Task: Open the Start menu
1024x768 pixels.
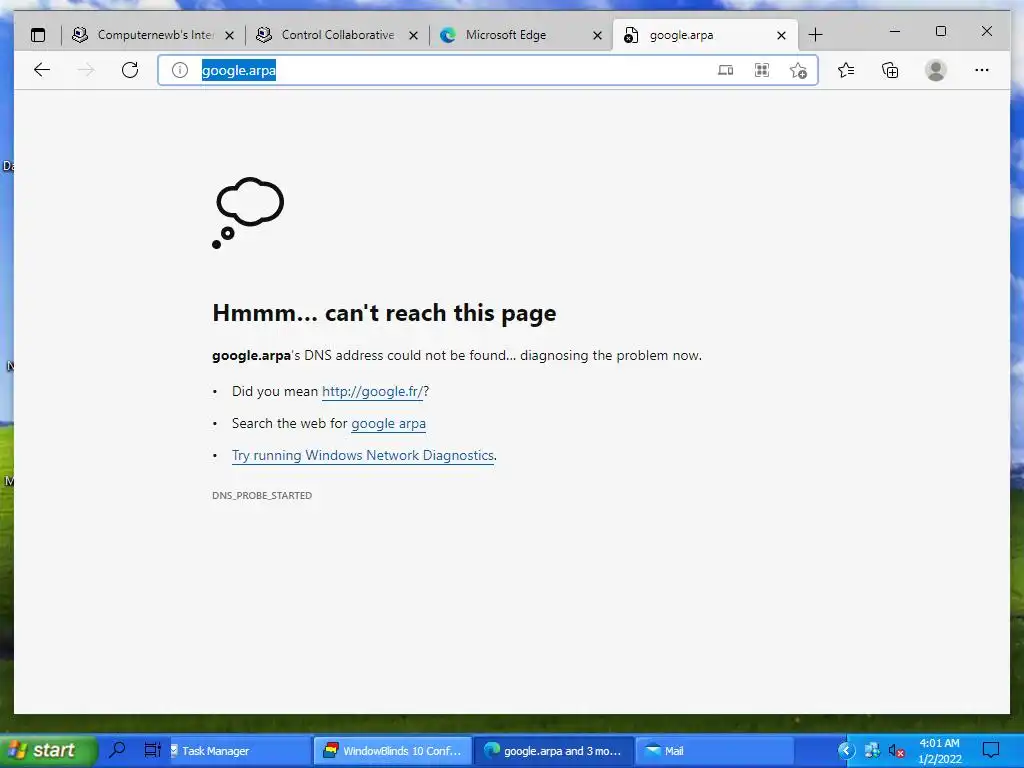Action: 49,750
